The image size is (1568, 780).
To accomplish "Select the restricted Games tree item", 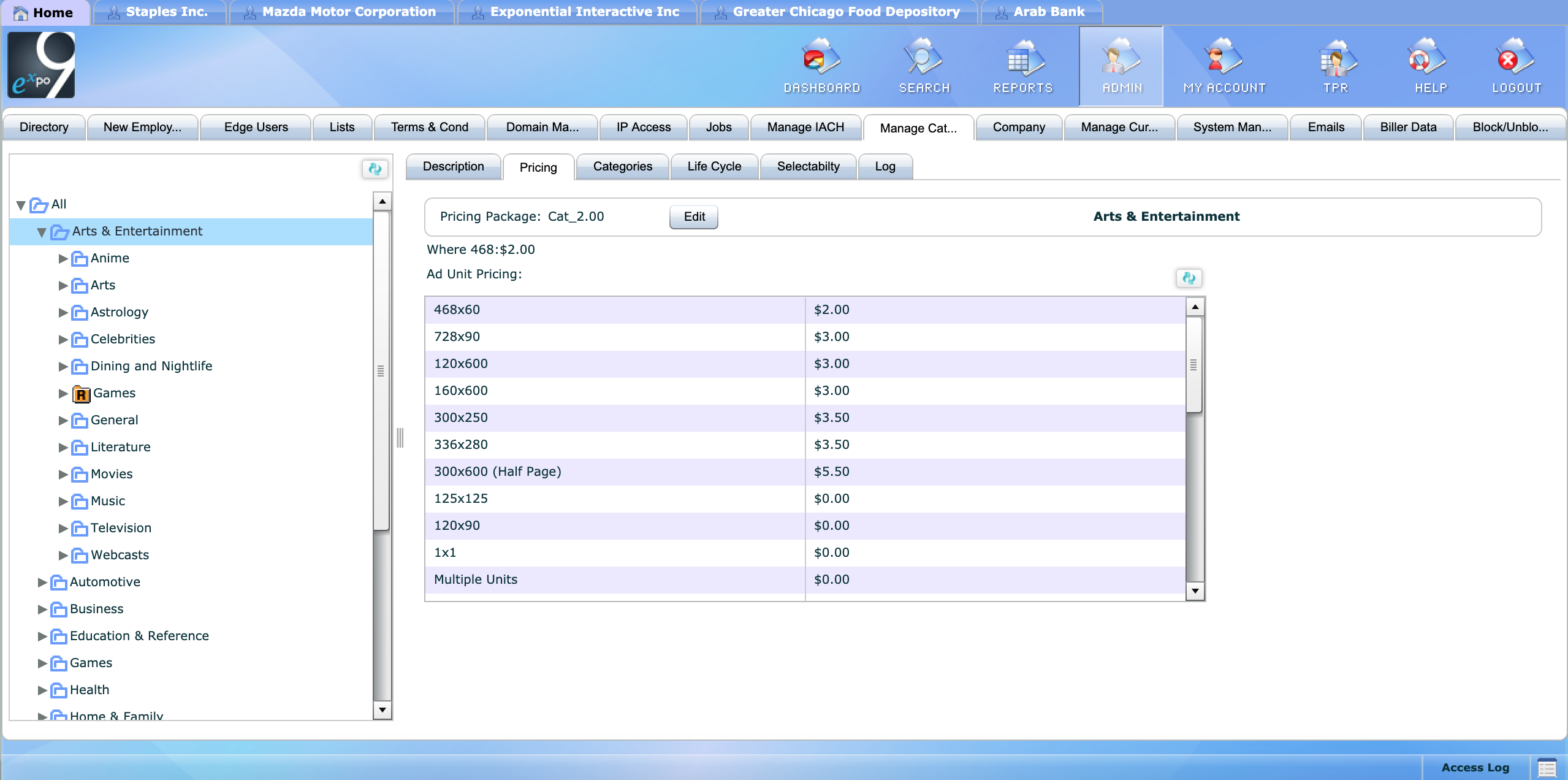I will (114, 393).
